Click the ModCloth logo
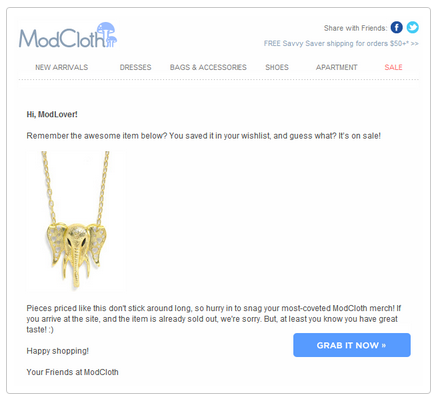This screenshot has height=401, width=440. coord(68,35)
